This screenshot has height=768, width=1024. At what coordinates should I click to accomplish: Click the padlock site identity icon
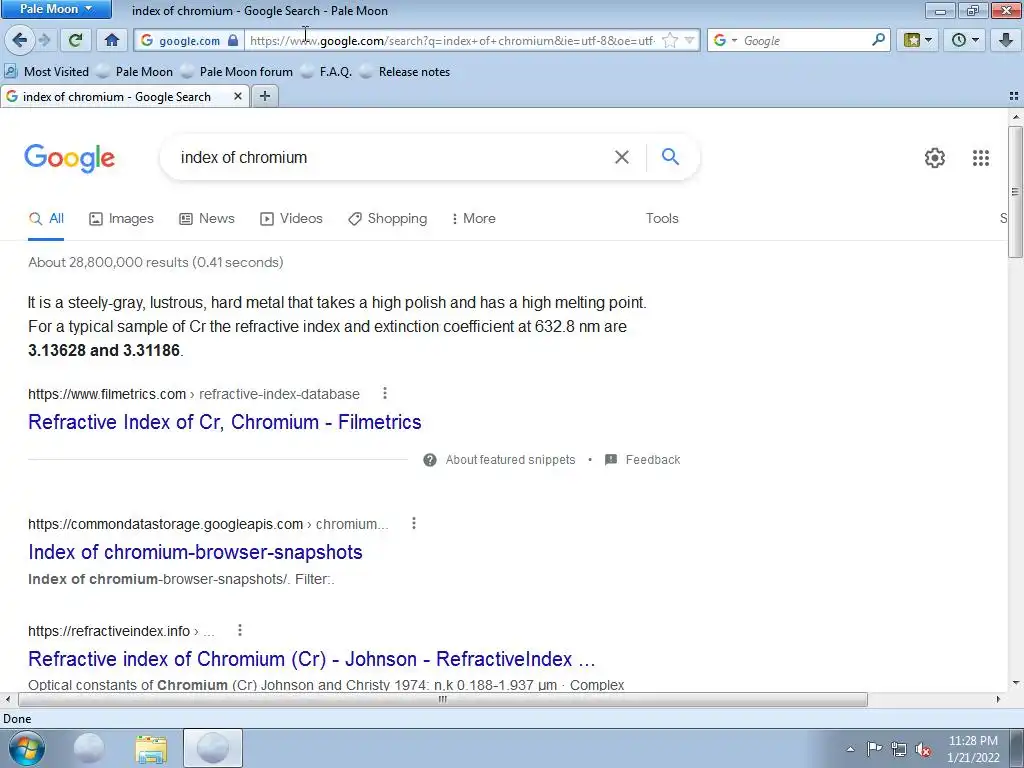point(233,40)
